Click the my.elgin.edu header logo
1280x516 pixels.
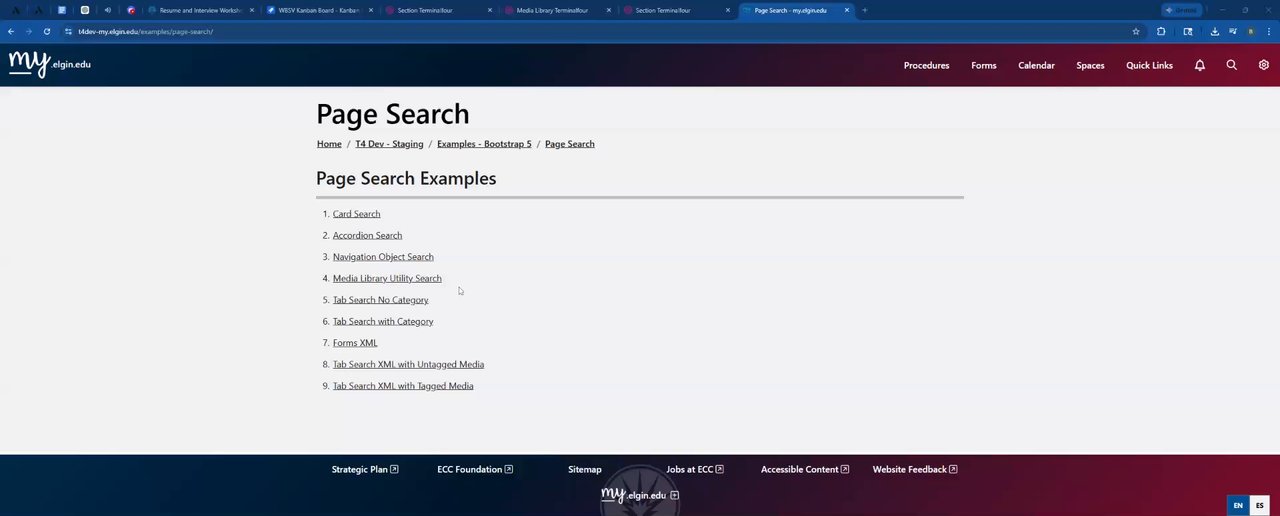point(49,64)
